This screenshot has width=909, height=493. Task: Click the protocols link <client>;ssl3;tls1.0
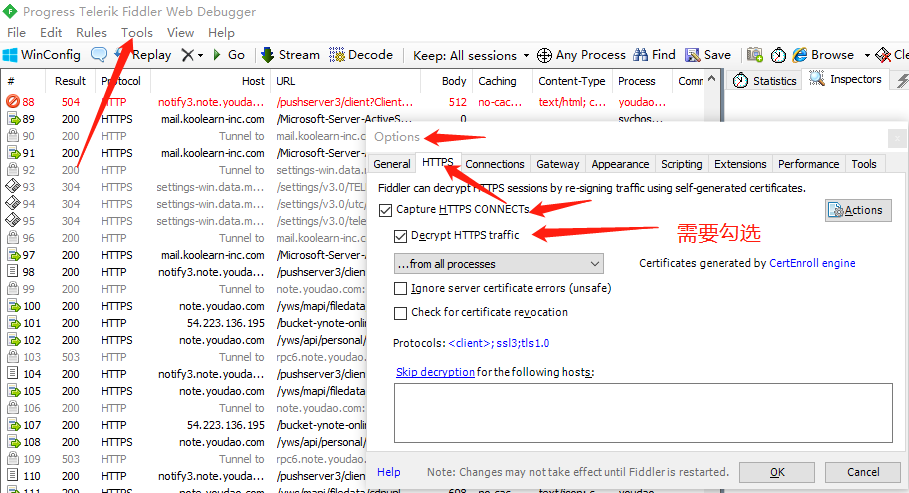point(499,343)
